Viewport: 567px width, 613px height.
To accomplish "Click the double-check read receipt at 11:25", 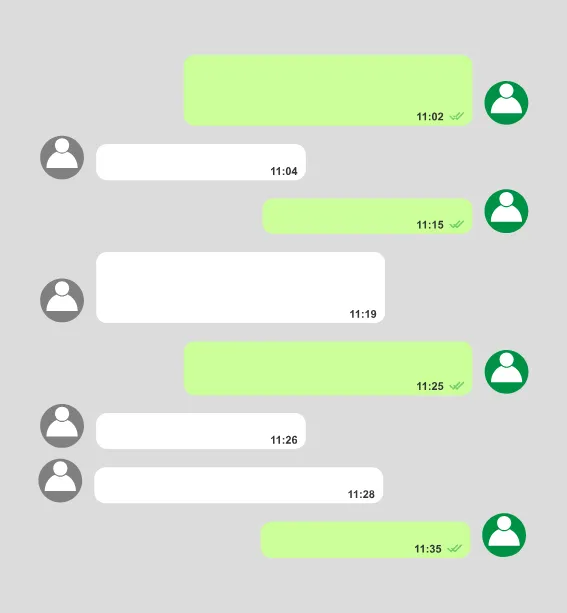I will click(x=456, y=386).
